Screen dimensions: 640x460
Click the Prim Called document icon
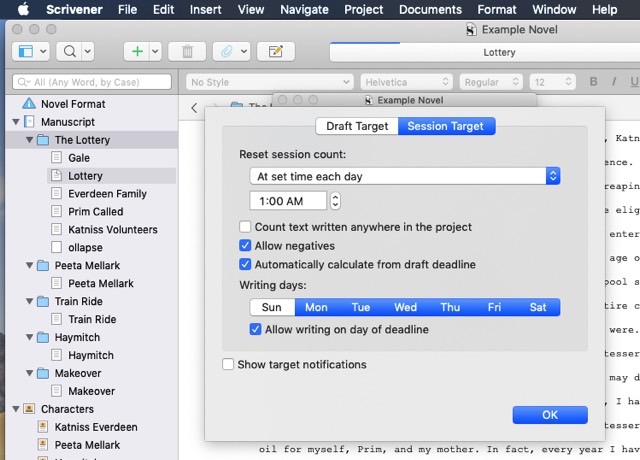(x=56, y=211)
